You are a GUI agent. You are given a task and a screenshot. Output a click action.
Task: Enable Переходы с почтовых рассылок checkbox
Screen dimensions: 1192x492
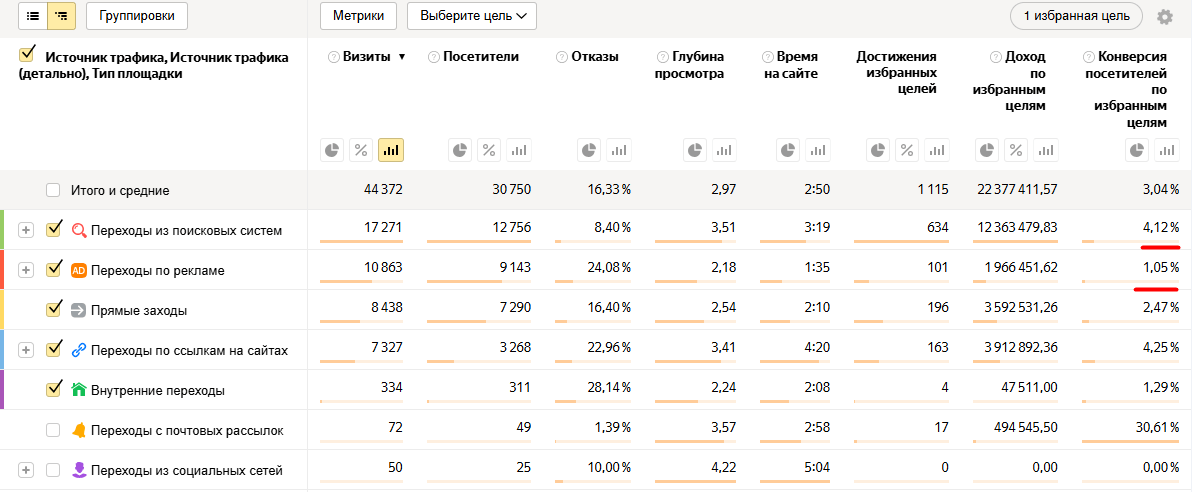[53, 430]
